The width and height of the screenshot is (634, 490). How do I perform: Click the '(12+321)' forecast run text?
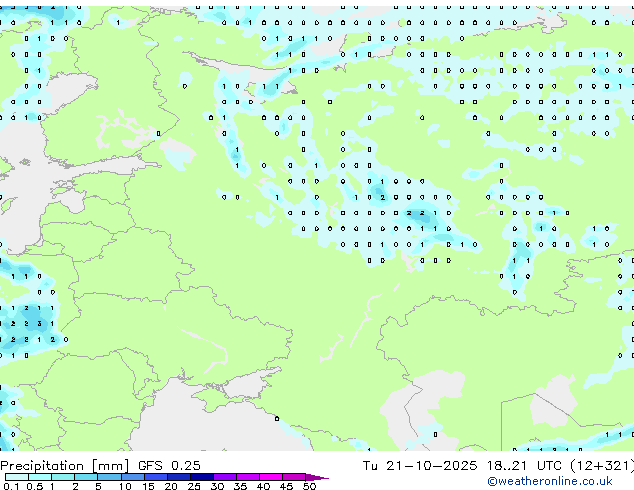602,466
